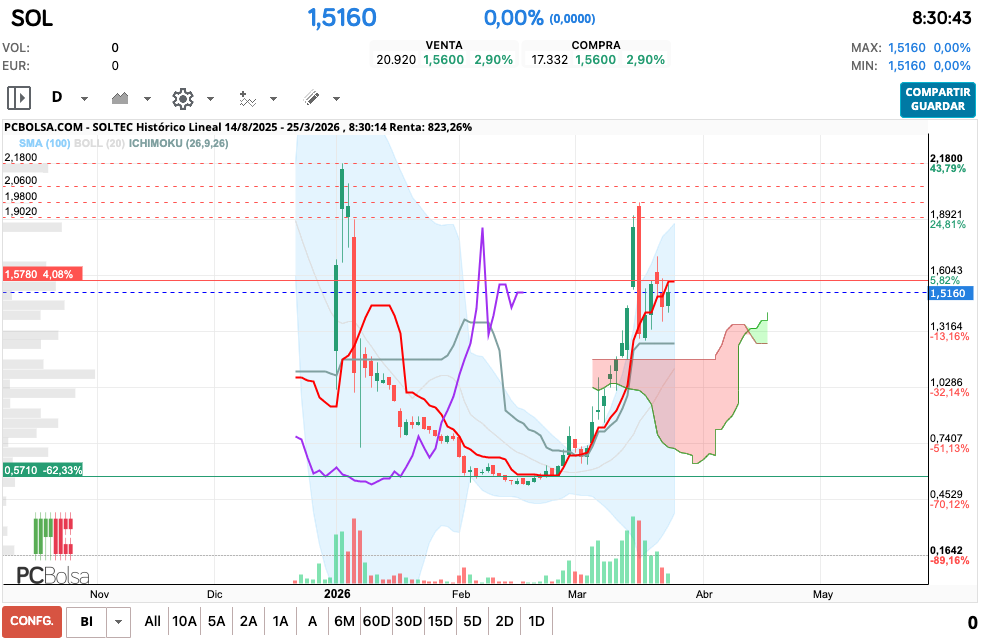This screenshot has width=991, height=643.
Task: Select the 30D time range
Action: point(408,622)
